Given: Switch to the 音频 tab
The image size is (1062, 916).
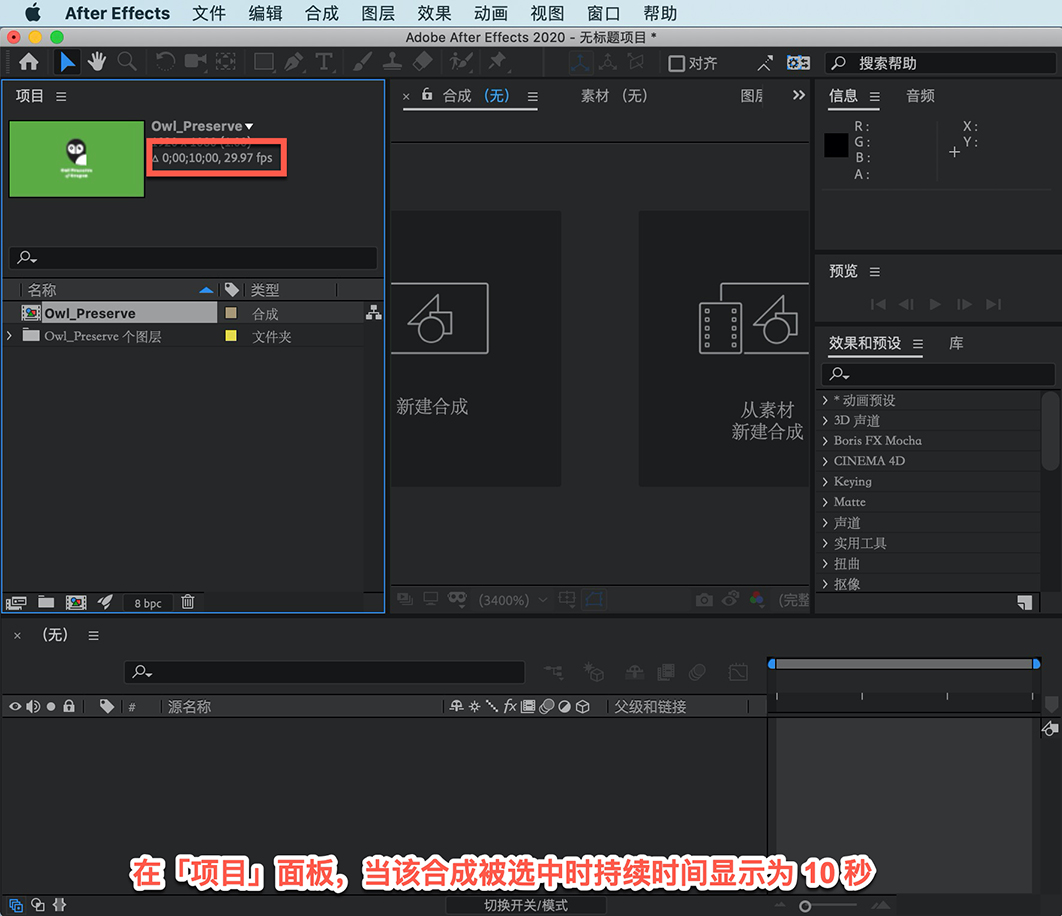Looking at the screenshot, I should tap(920, 96).
